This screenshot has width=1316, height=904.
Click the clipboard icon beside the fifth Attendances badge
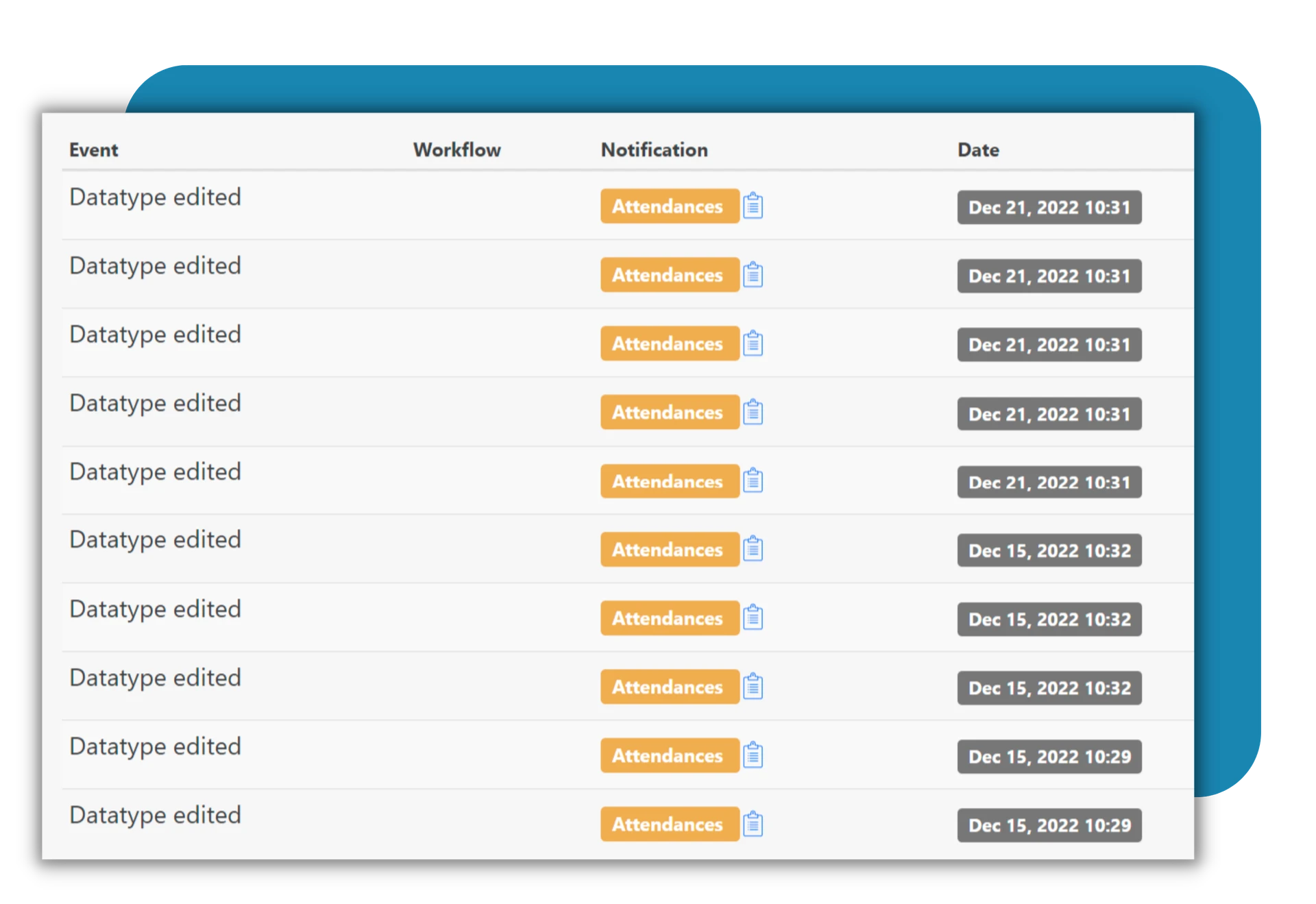[x=754, y=481]
